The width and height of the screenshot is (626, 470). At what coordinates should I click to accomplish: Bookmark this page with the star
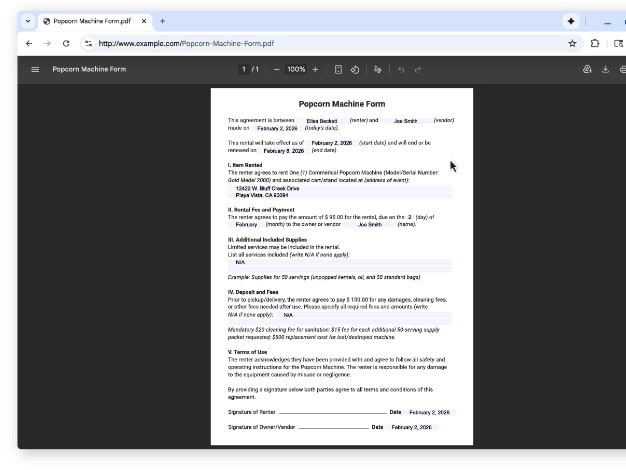pos(572,43)
